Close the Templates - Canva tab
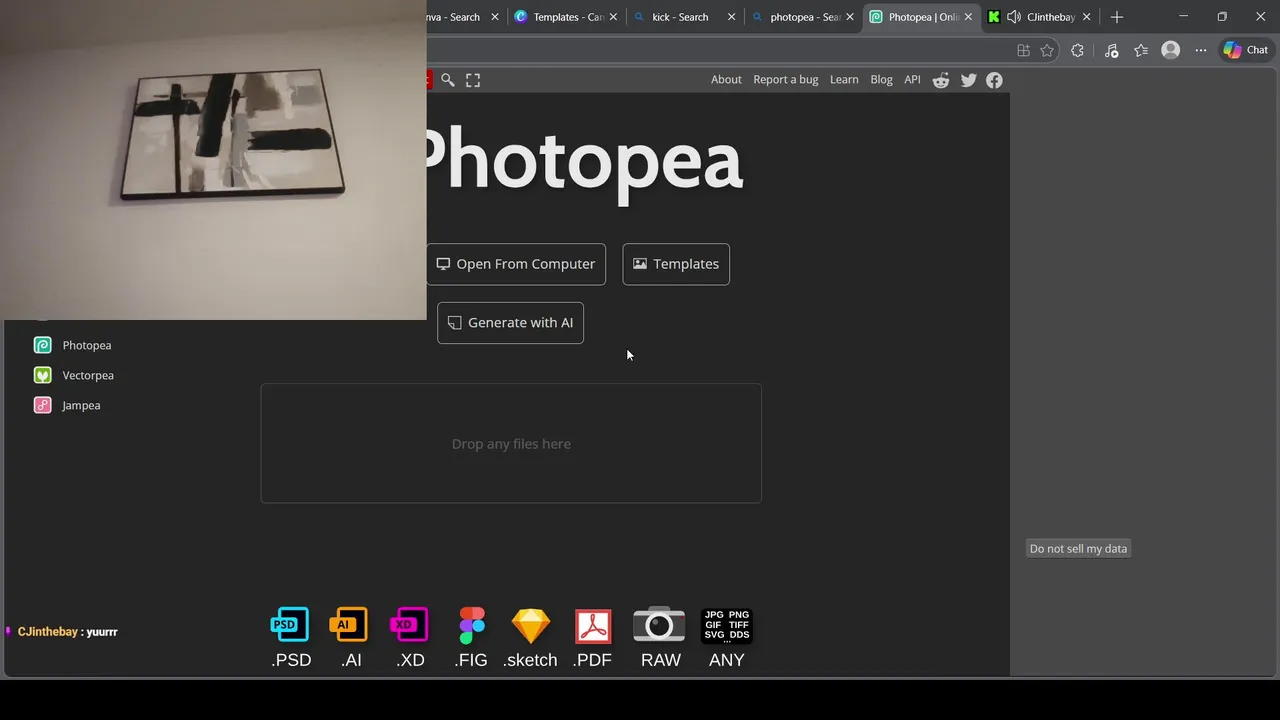 (x=613, y=17)
